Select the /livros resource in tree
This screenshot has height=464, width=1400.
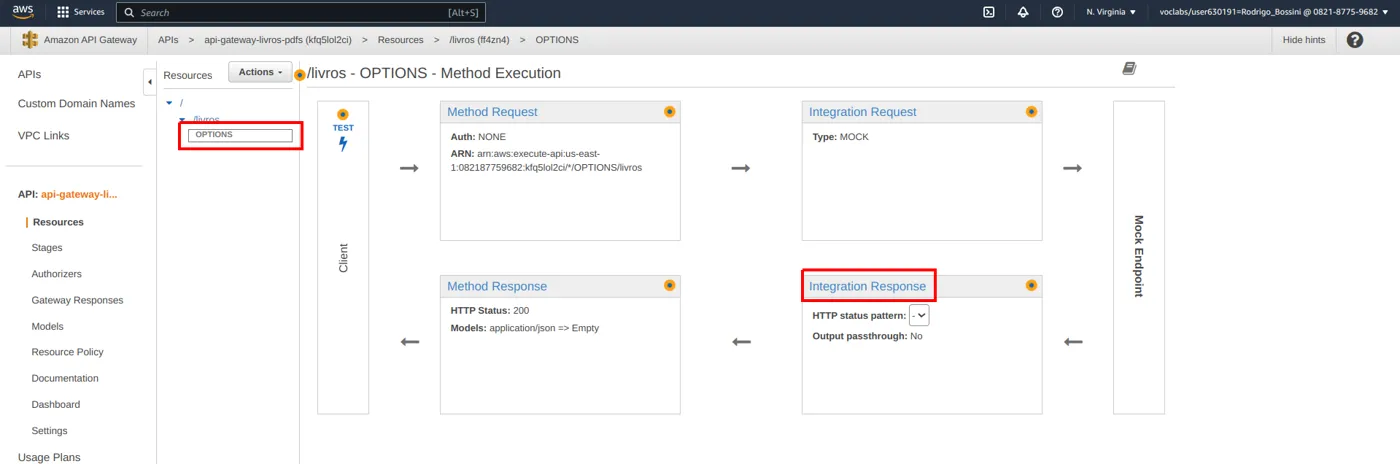205,119
